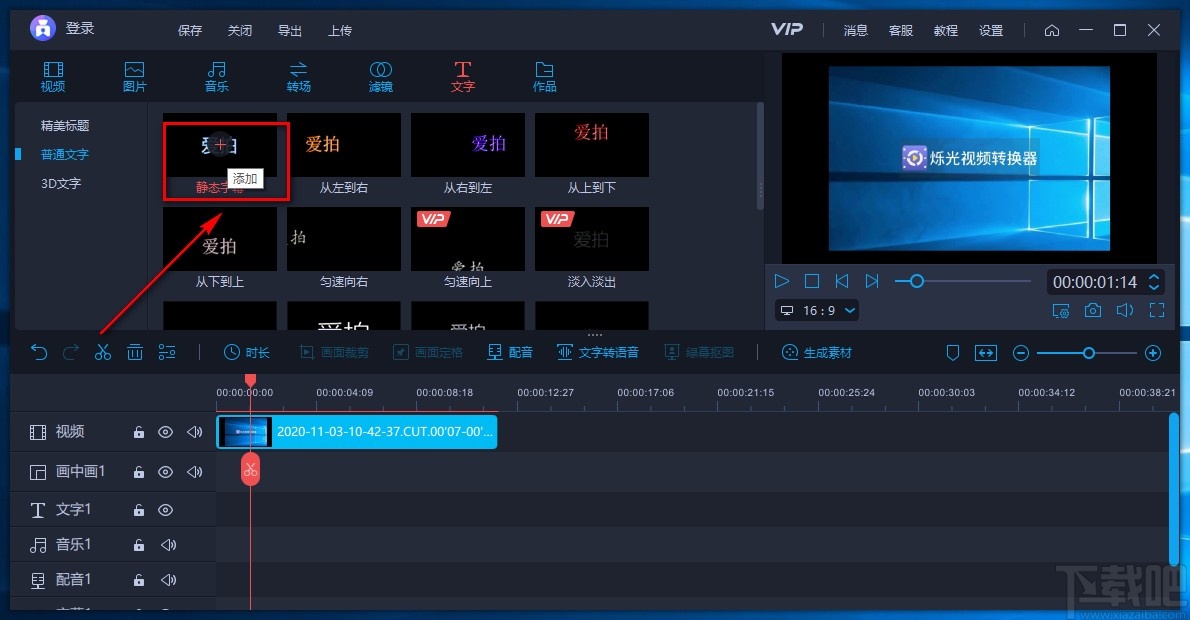The image size is (1190, 620).
Task: Open the 配音 voiceover tool
Action: click(509, 351)
